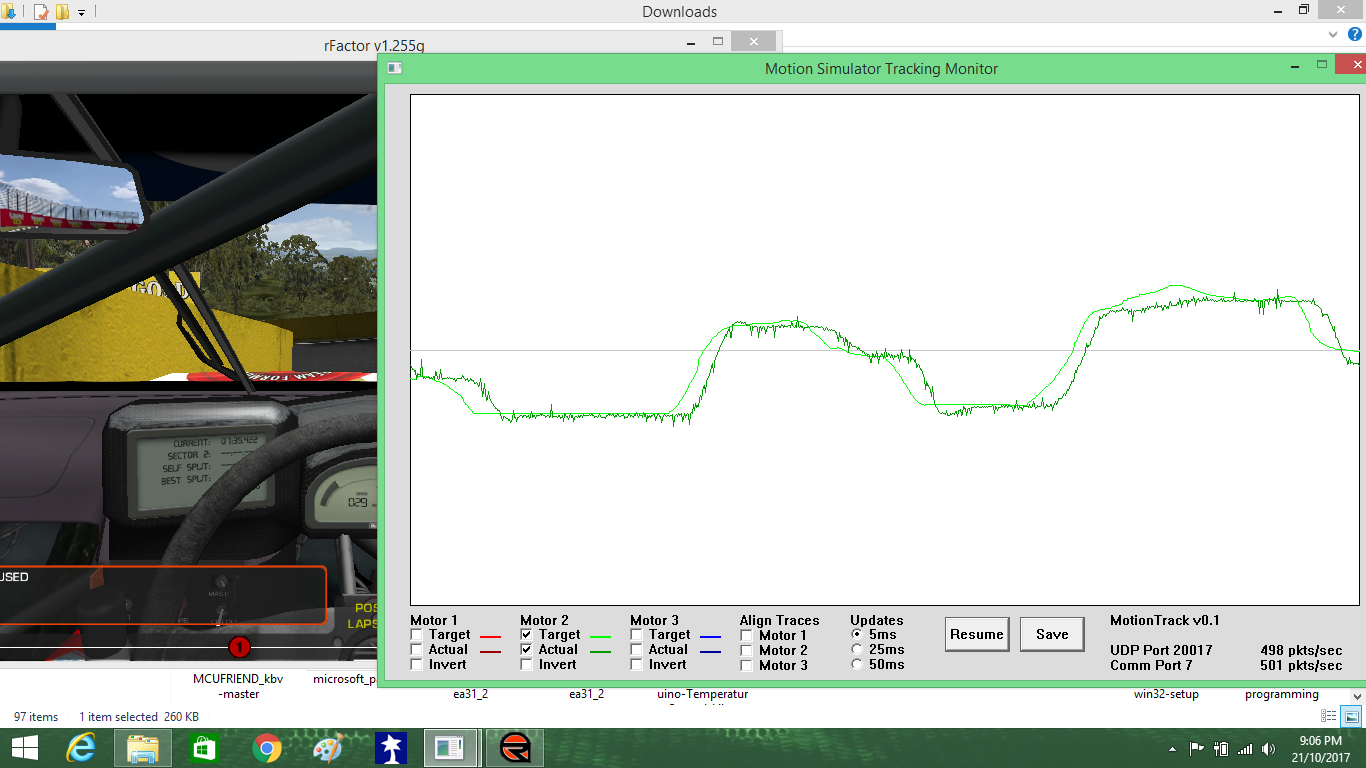
Task: Switch to rFactor via its taskbar icon
Action: pyautogui.click(x=515, y=748)
